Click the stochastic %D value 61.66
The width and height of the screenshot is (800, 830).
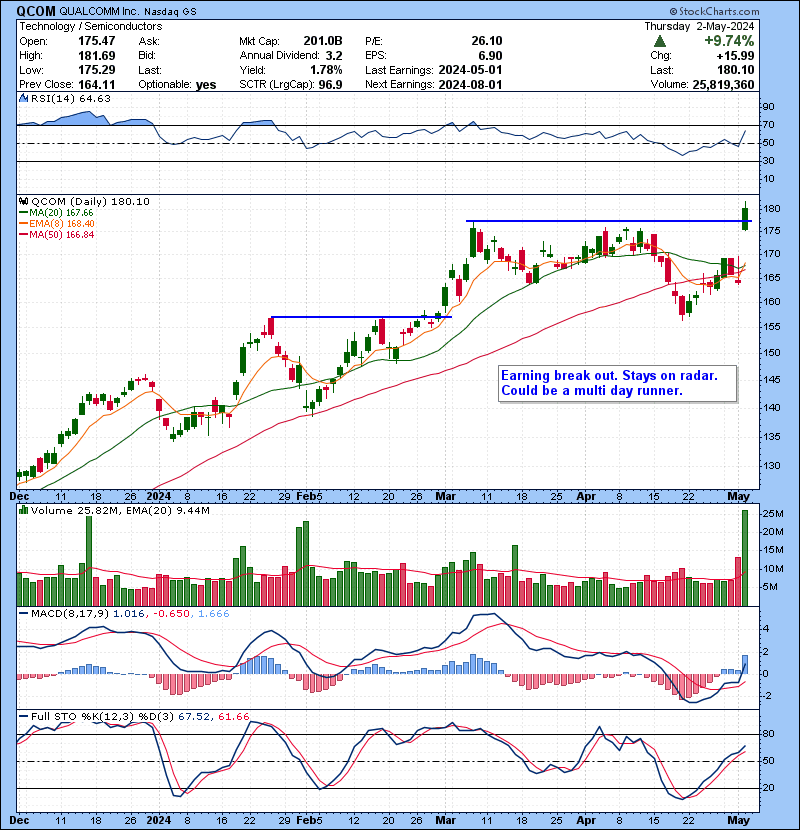click(233, 716)
